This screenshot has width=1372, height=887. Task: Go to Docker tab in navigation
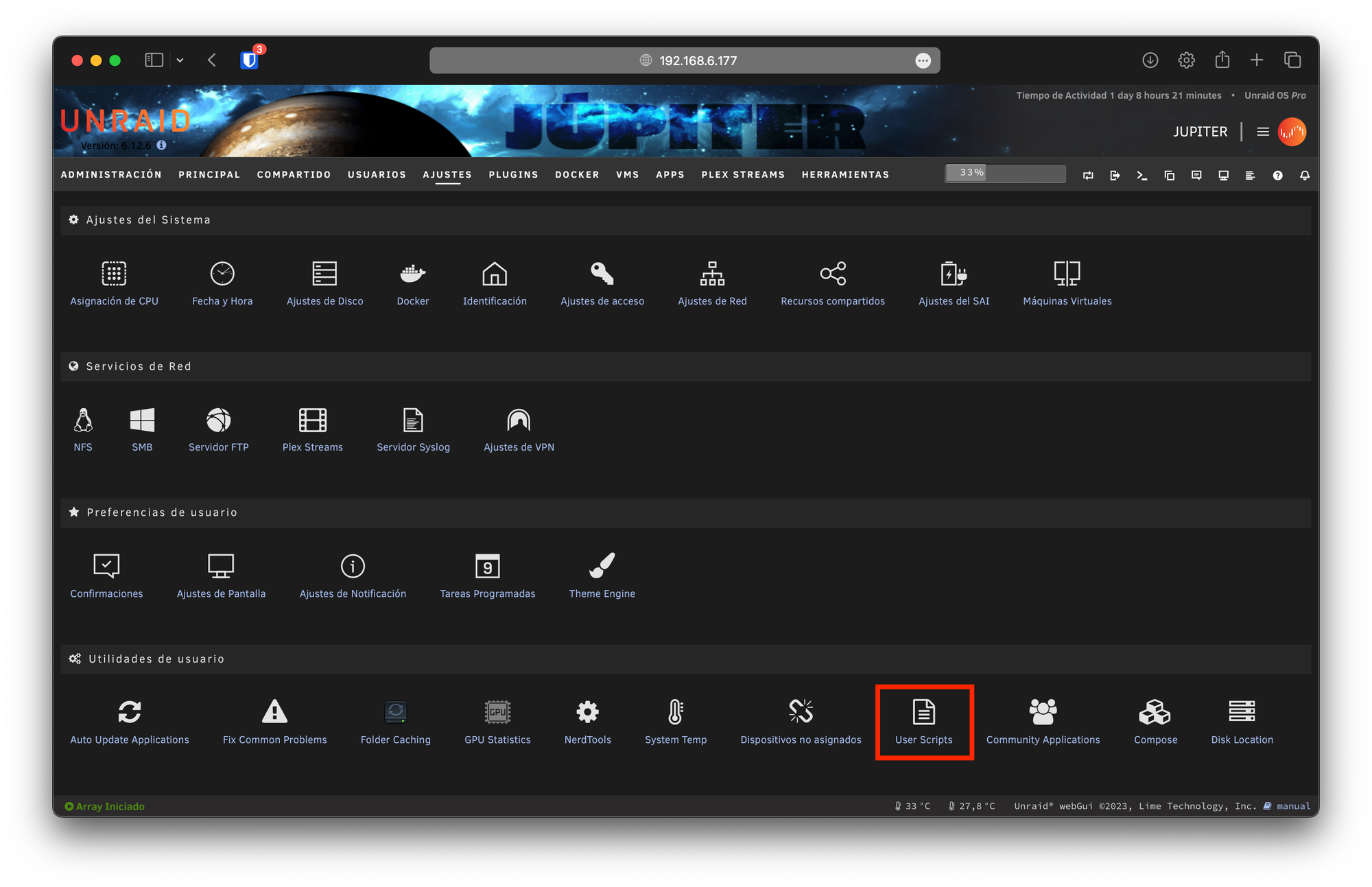[x=577, y=174]
